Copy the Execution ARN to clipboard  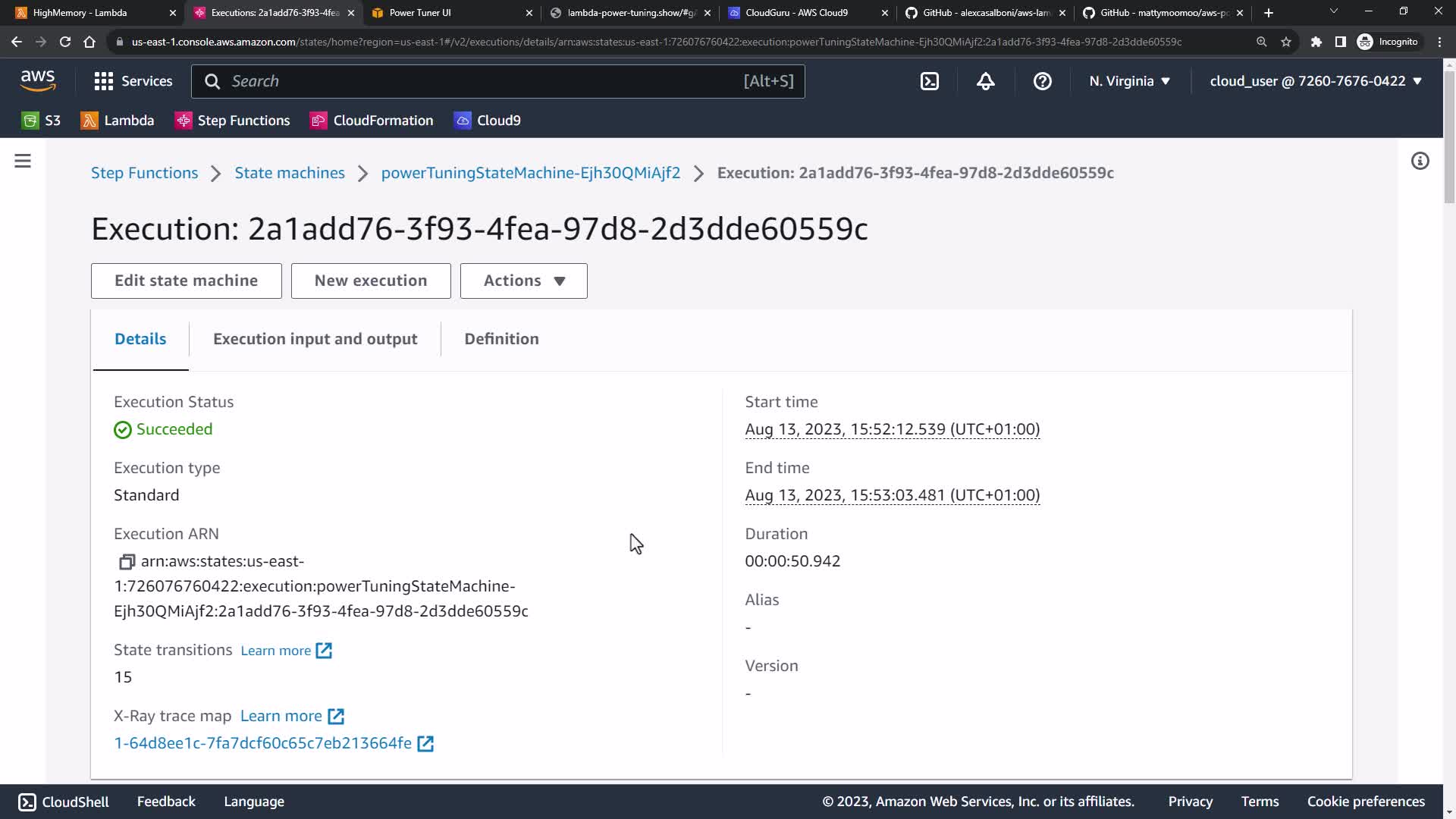click(x=127, y=562)
